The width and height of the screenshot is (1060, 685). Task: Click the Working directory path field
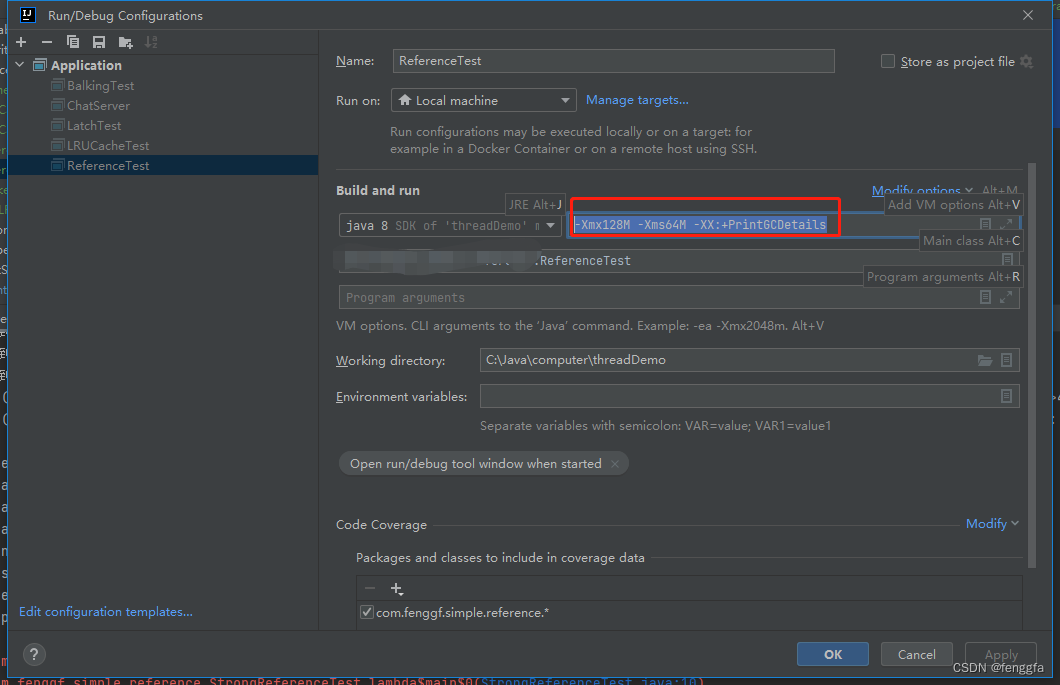click(x=749, y=360)
